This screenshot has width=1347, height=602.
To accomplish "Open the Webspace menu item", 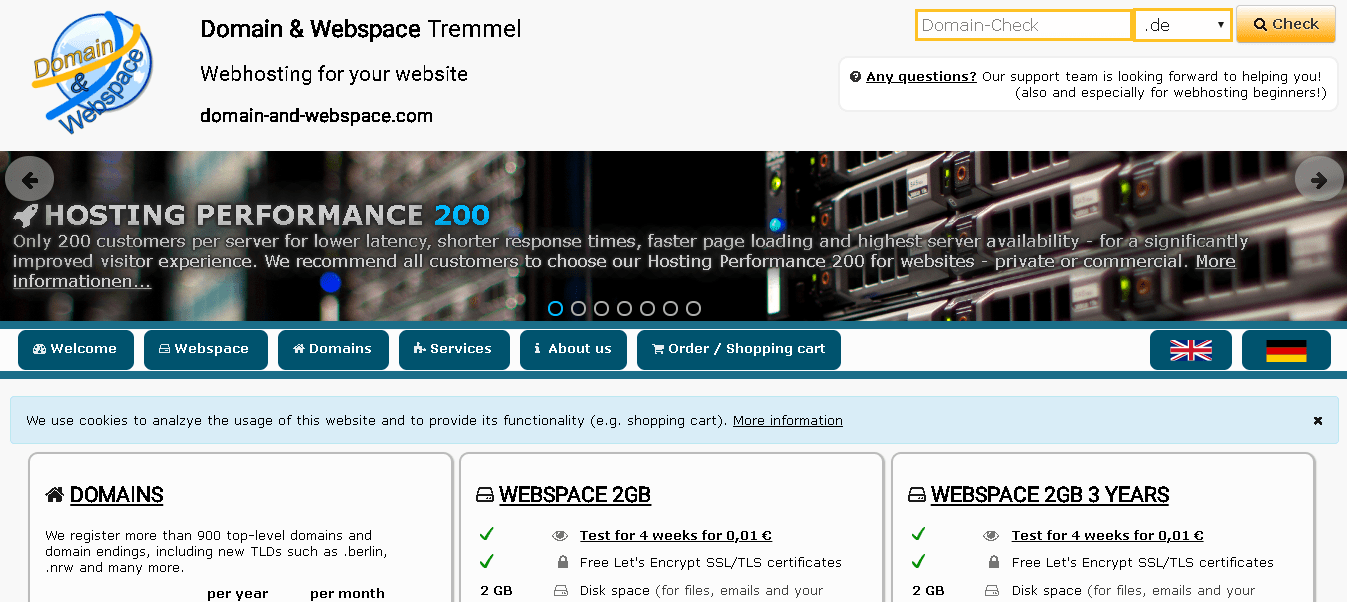I will click(206, 350).
